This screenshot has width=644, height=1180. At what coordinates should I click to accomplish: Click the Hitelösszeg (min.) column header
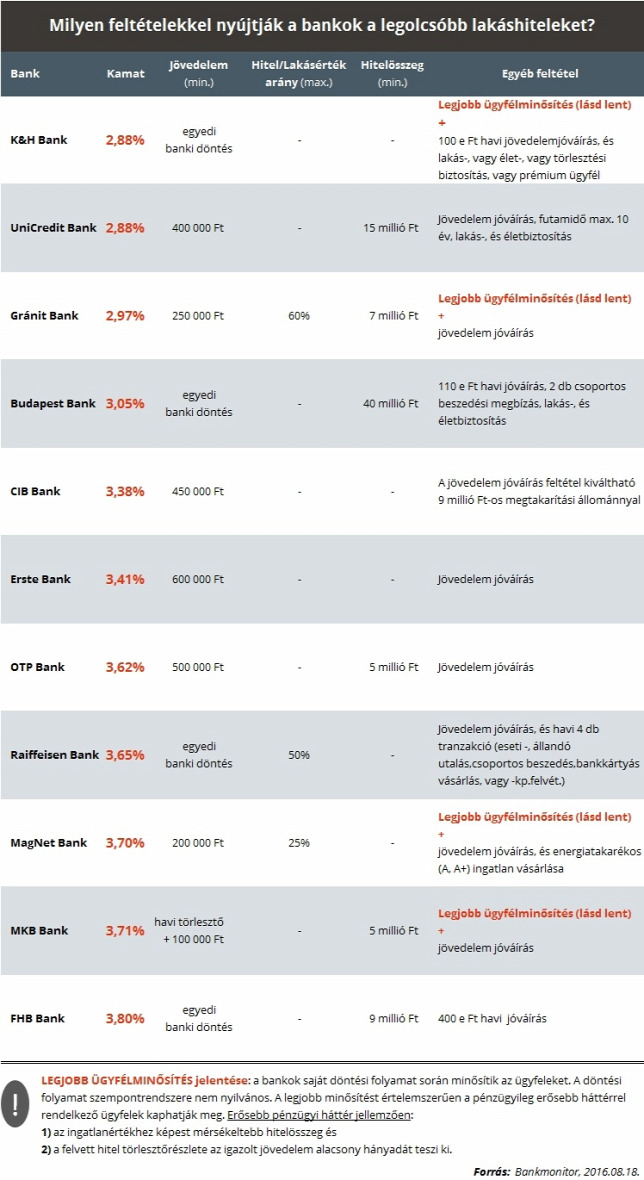(x=392, y=74)
